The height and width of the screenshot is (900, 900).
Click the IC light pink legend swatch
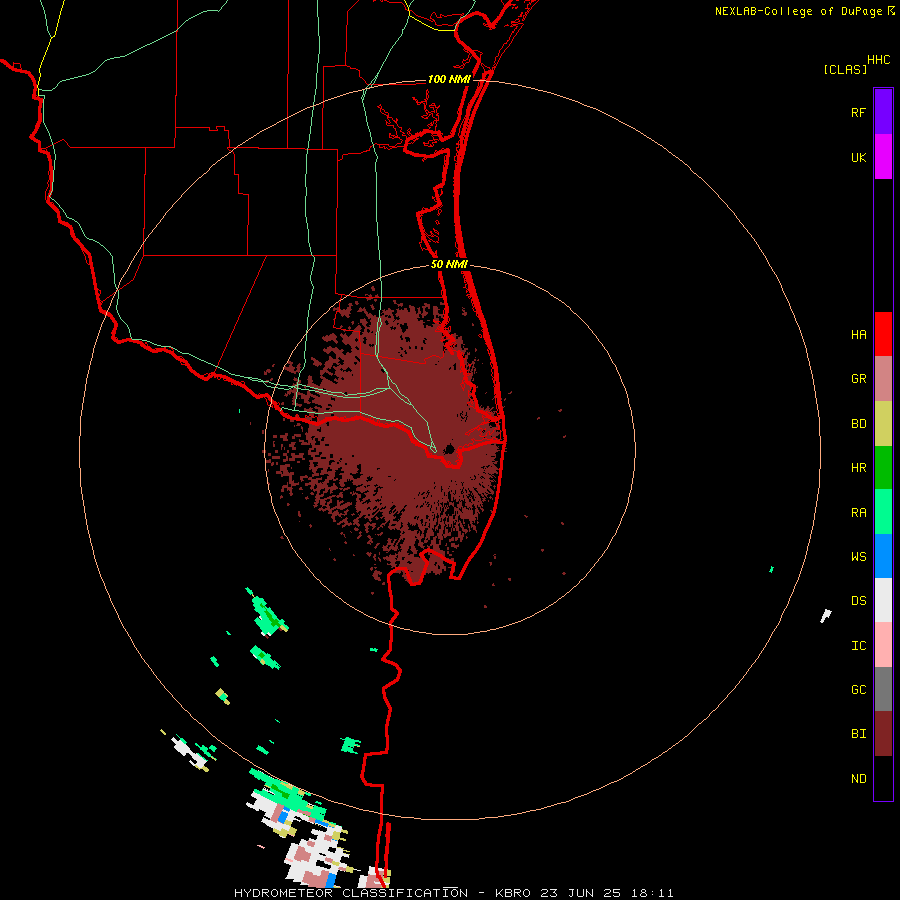point(883,645)
